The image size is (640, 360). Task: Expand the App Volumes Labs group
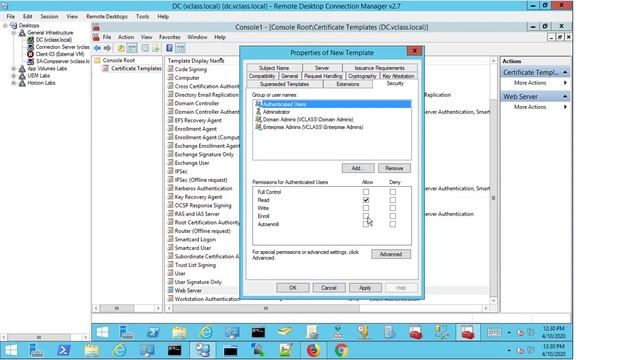coord(13,69)
